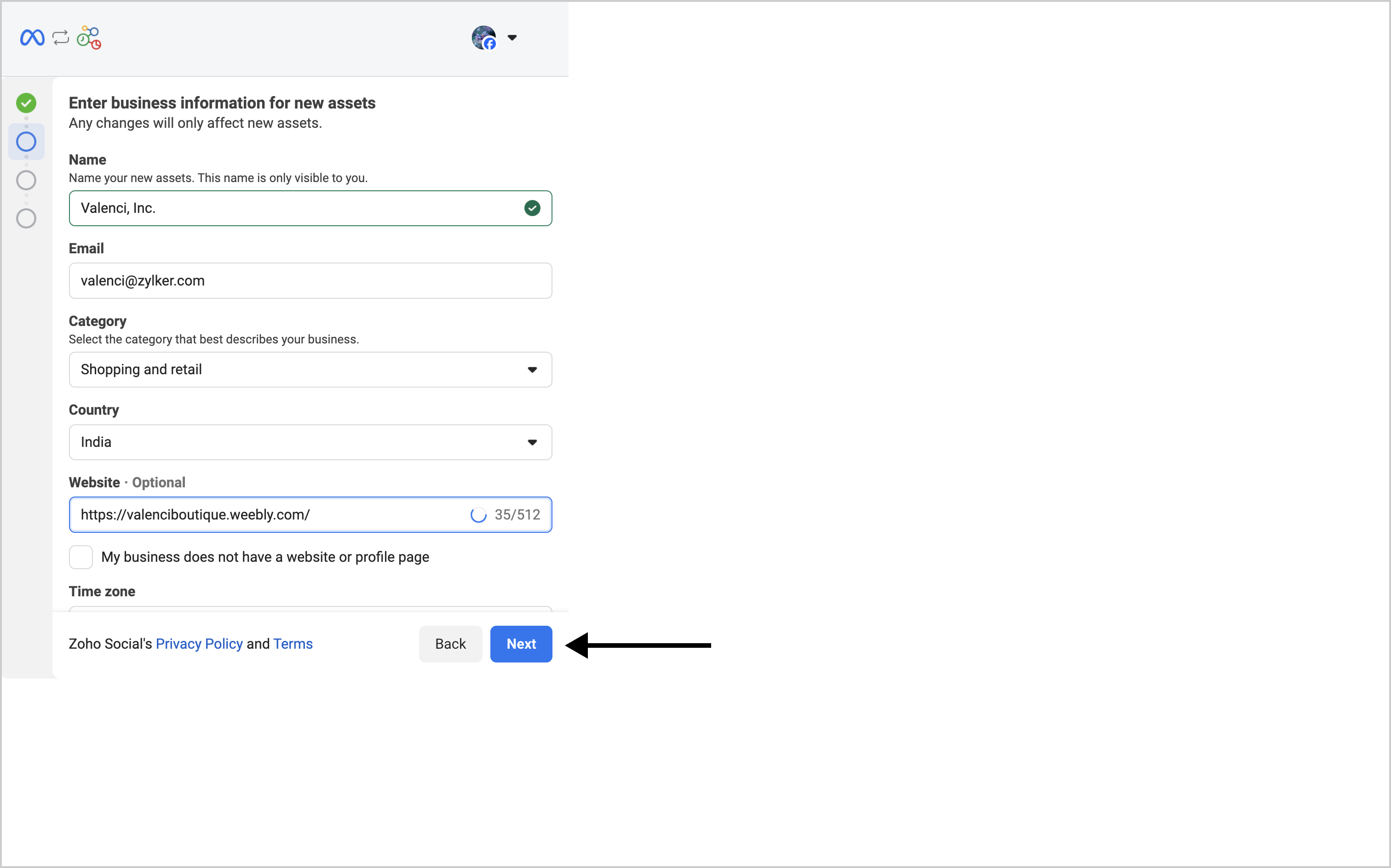Click the third step circle in sidebar
Viewport: 1391px width, 868px height.
(x=26, y=180)
